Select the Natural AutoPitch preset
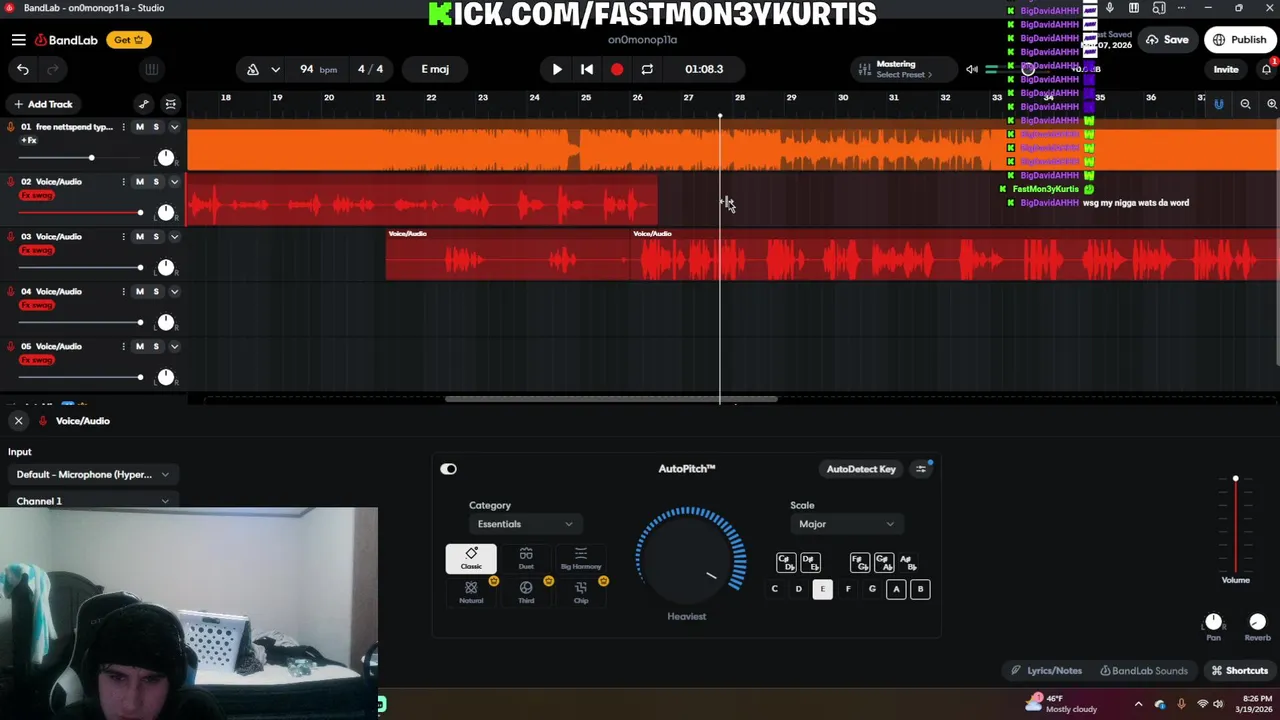The width and height of the screenshot is (1280, 720). 471,592
